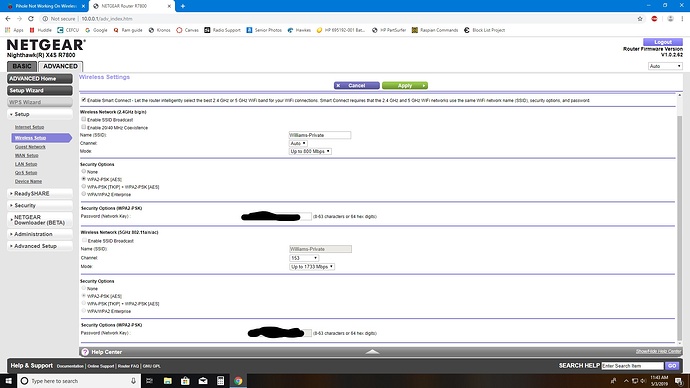Open a new browser tab

[x=183, y=6]
